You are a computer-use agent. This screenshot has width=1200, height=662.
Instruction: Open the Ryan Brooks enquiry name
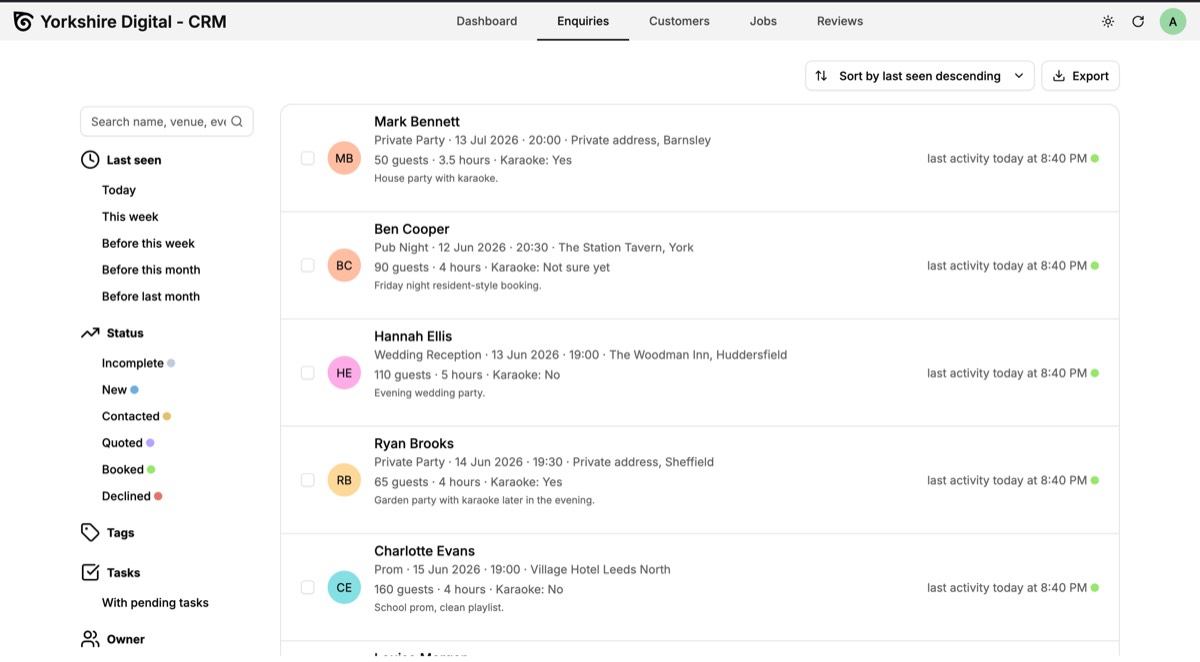click(414, 444)
